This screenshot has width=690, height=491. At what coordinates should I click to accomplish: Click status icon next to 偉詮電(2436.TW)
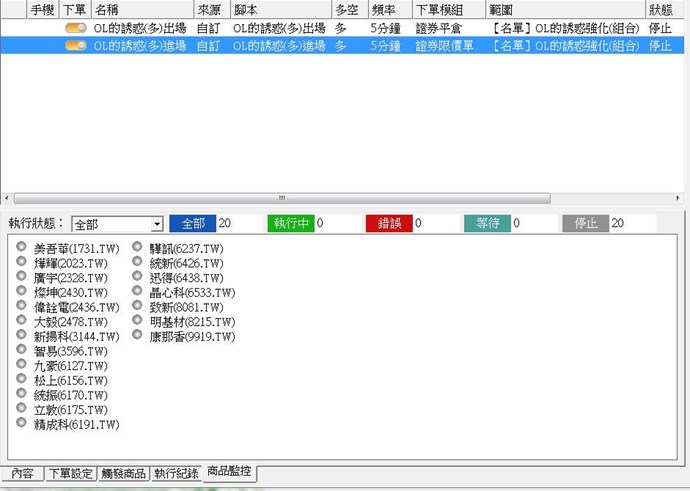(22, 306)
